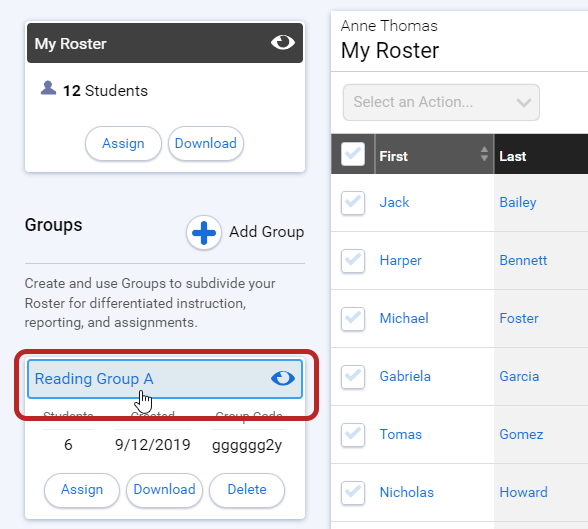Image resolution: width=588 pixels, height=529 pixels.
Task: Click Download button for Reading Group A
Action: click(164, 490)
